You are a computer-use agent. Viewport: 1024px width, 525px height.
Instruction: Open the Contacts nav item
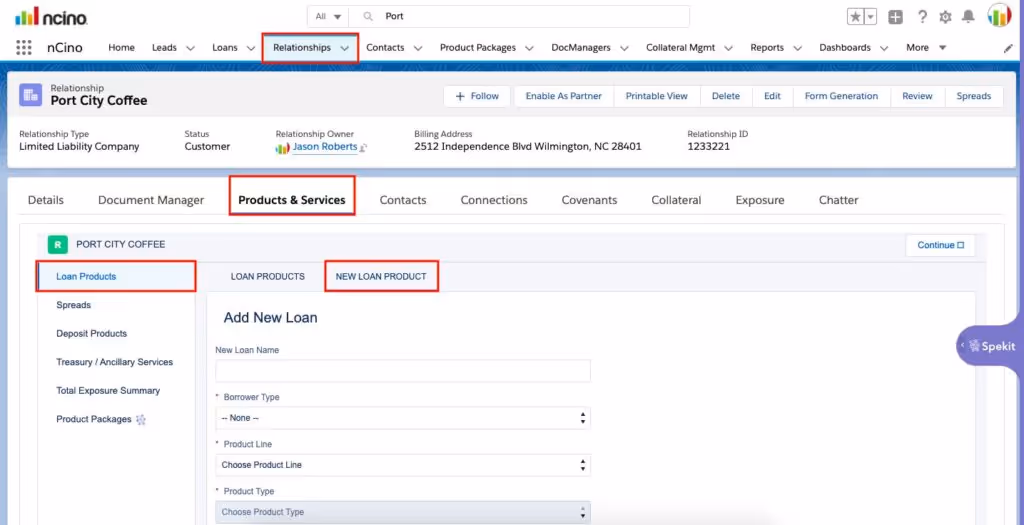(x=385, y=48)
